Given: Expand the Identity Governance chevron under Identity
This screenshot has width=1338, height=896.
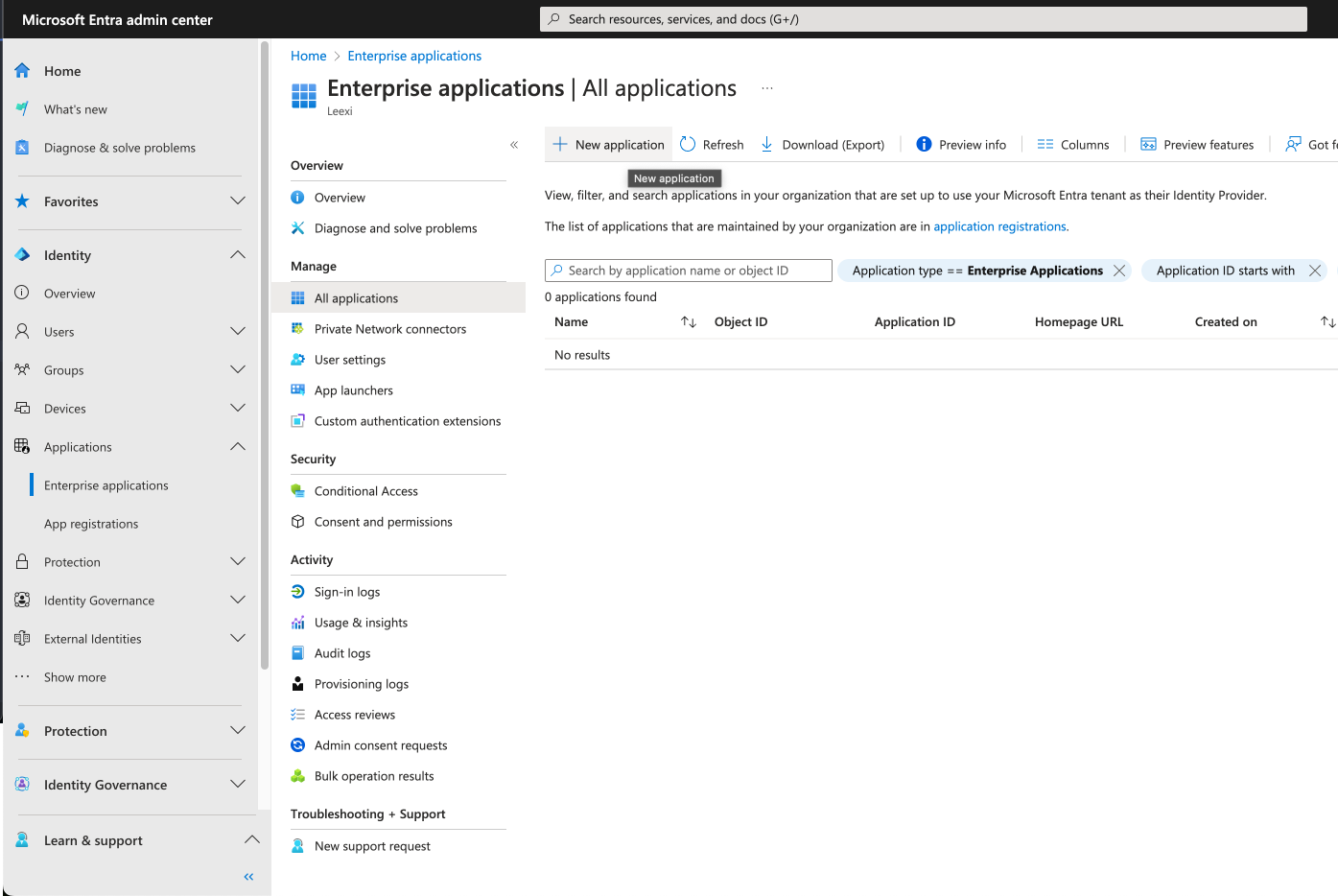Looking at the screenshot, I should point(238,600).
